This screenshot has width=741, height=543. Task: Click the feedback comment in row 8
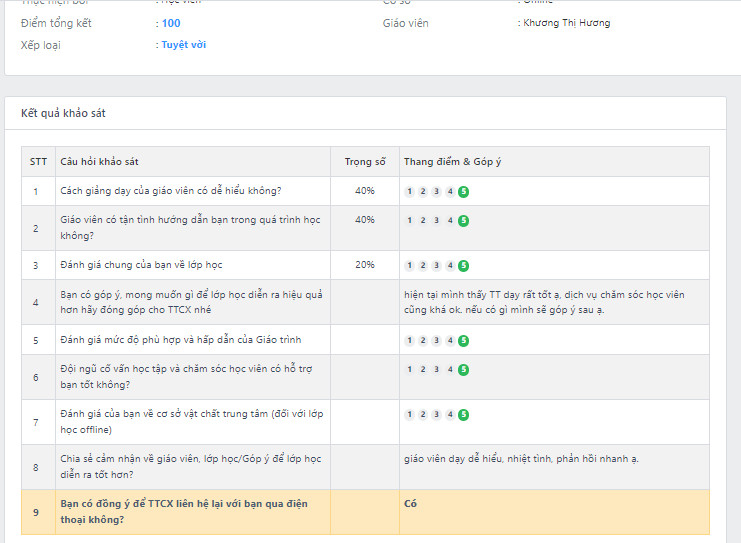[521, 459]
